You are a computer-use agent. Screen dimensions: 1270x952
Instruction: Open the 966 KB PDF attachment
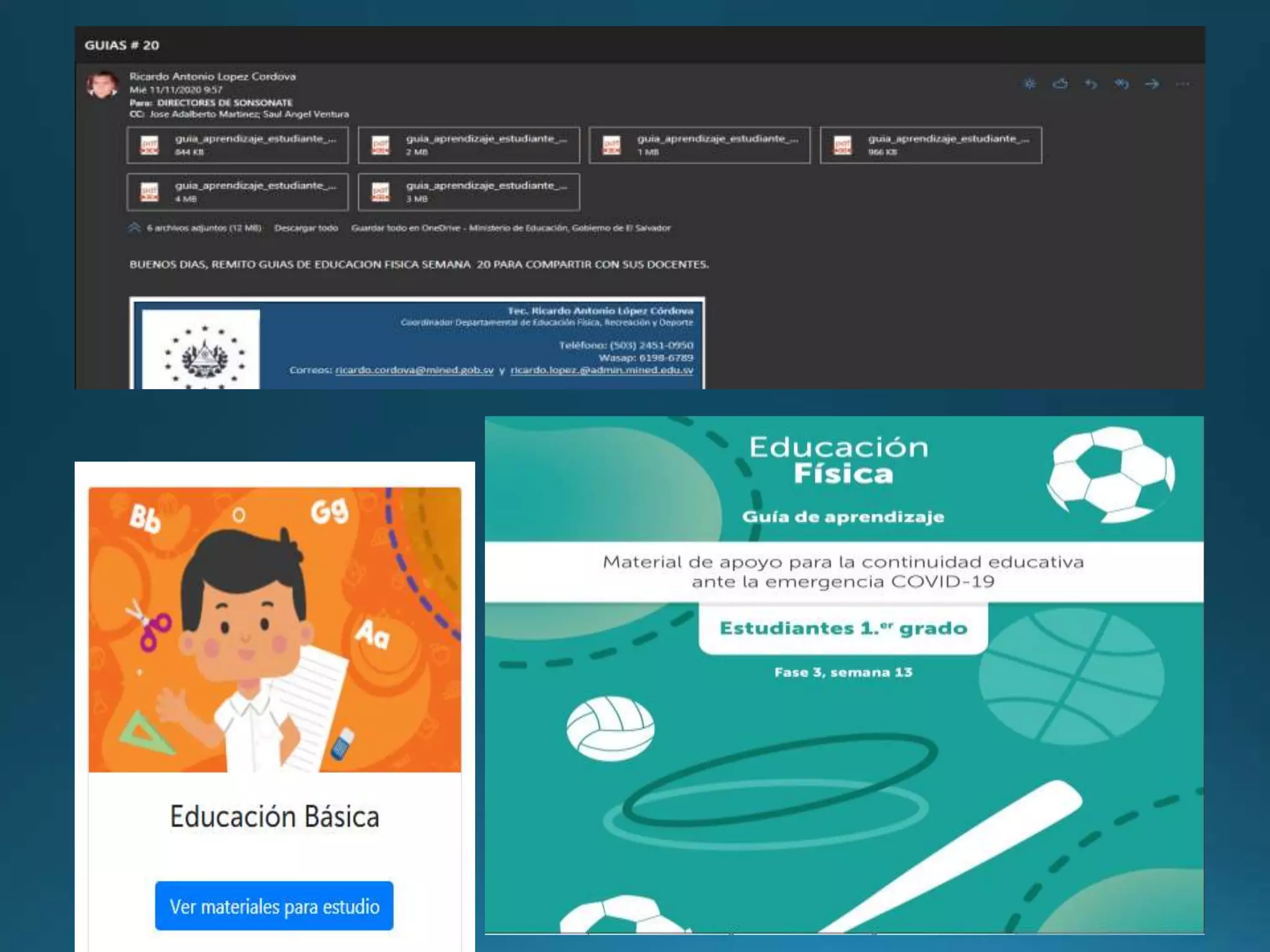click(x=931, y=145)
